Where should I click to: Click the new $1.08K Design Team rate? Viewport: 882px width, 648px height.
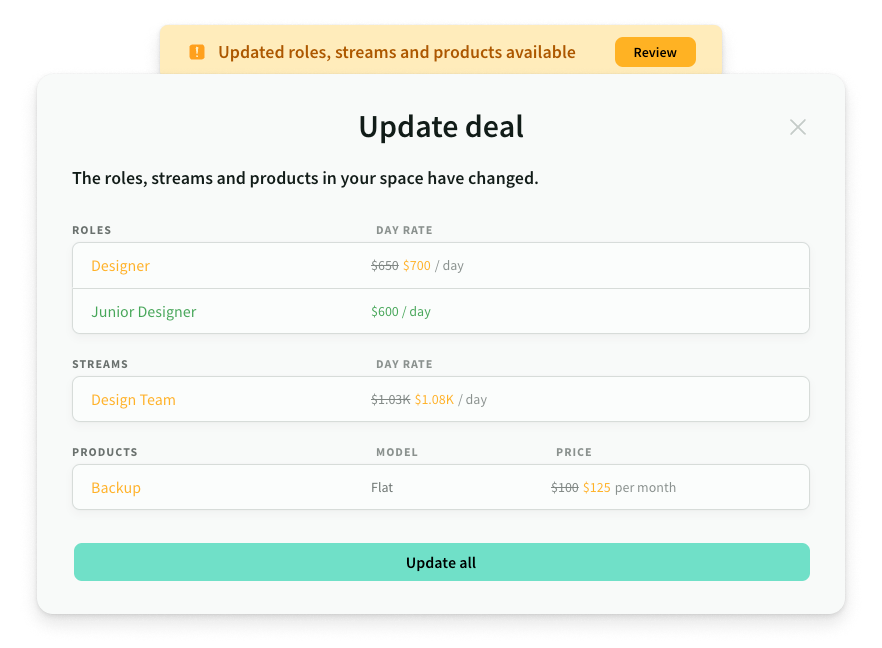click(x=434, y=400)
